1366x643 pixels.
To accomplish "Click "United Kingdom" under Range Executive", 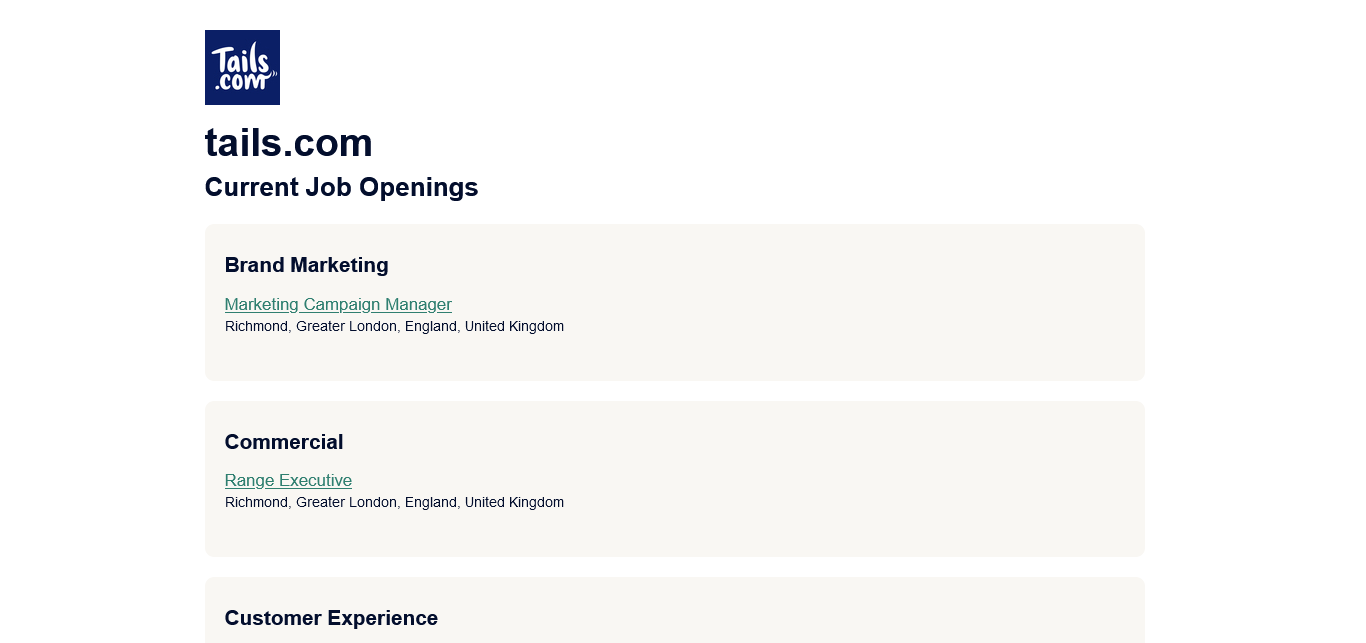I will tap(514, 503).
